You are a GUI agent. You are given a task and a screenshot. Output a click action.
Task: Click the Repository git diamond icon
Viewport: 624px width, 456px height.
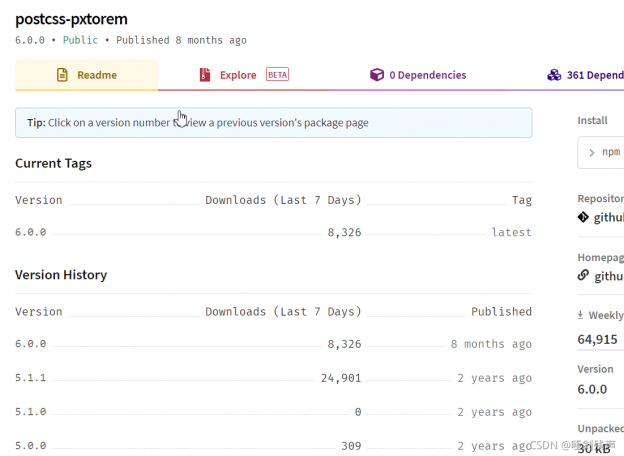(x=583, y=217)
